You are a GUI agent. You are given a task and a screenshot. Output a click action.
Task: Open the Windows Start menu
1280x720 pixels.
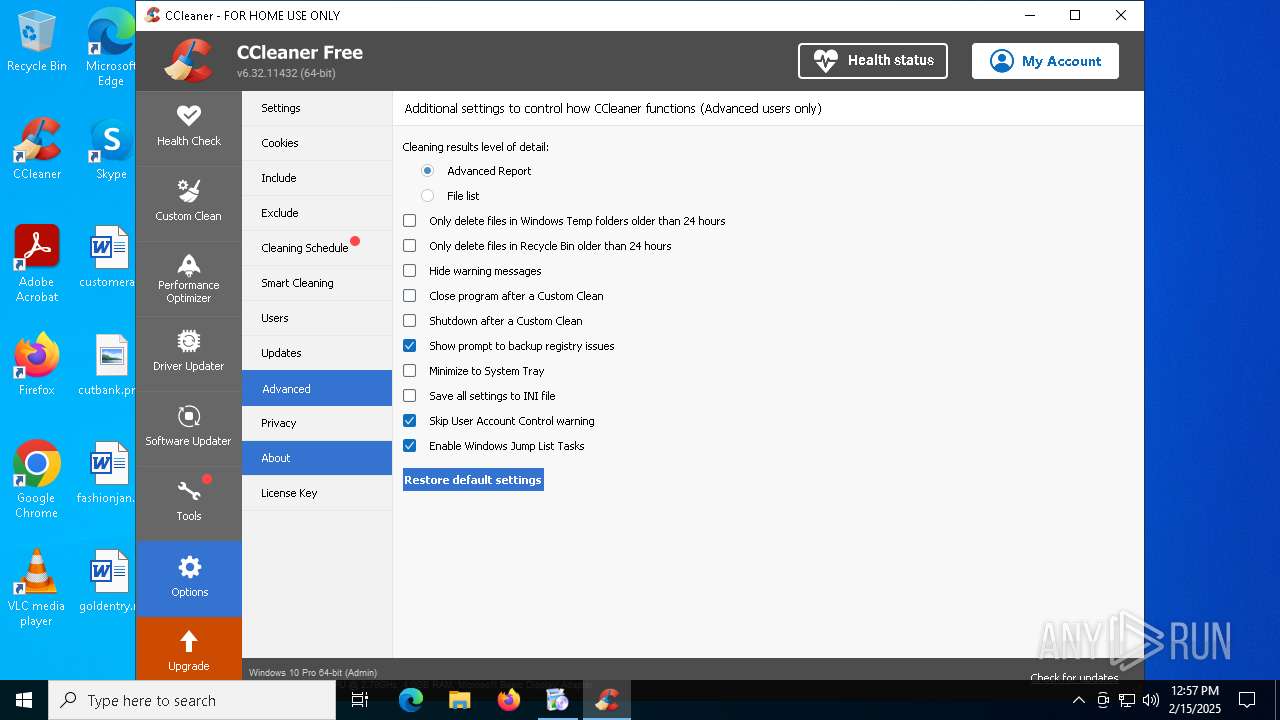pos(24,700)
